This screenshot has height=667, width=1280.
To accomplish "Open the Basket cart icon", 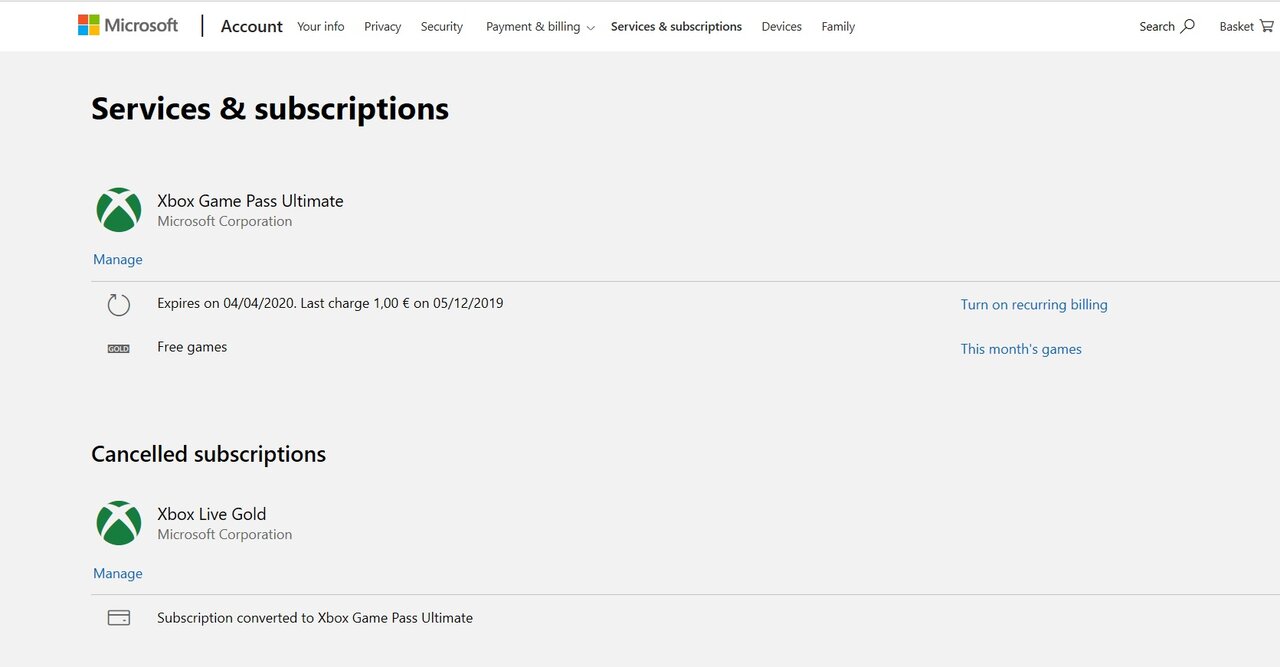I will pos(1267,26).
